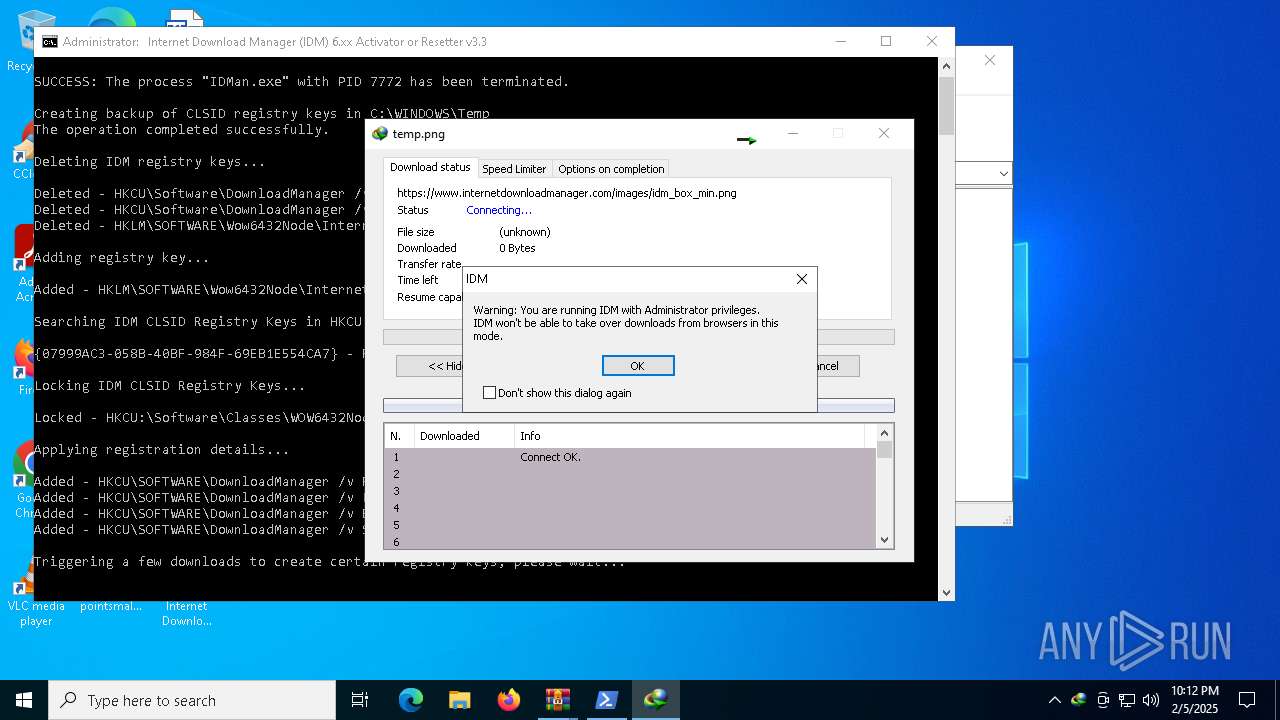
Task: Click the download URL text
Action: tap(566, 193)
